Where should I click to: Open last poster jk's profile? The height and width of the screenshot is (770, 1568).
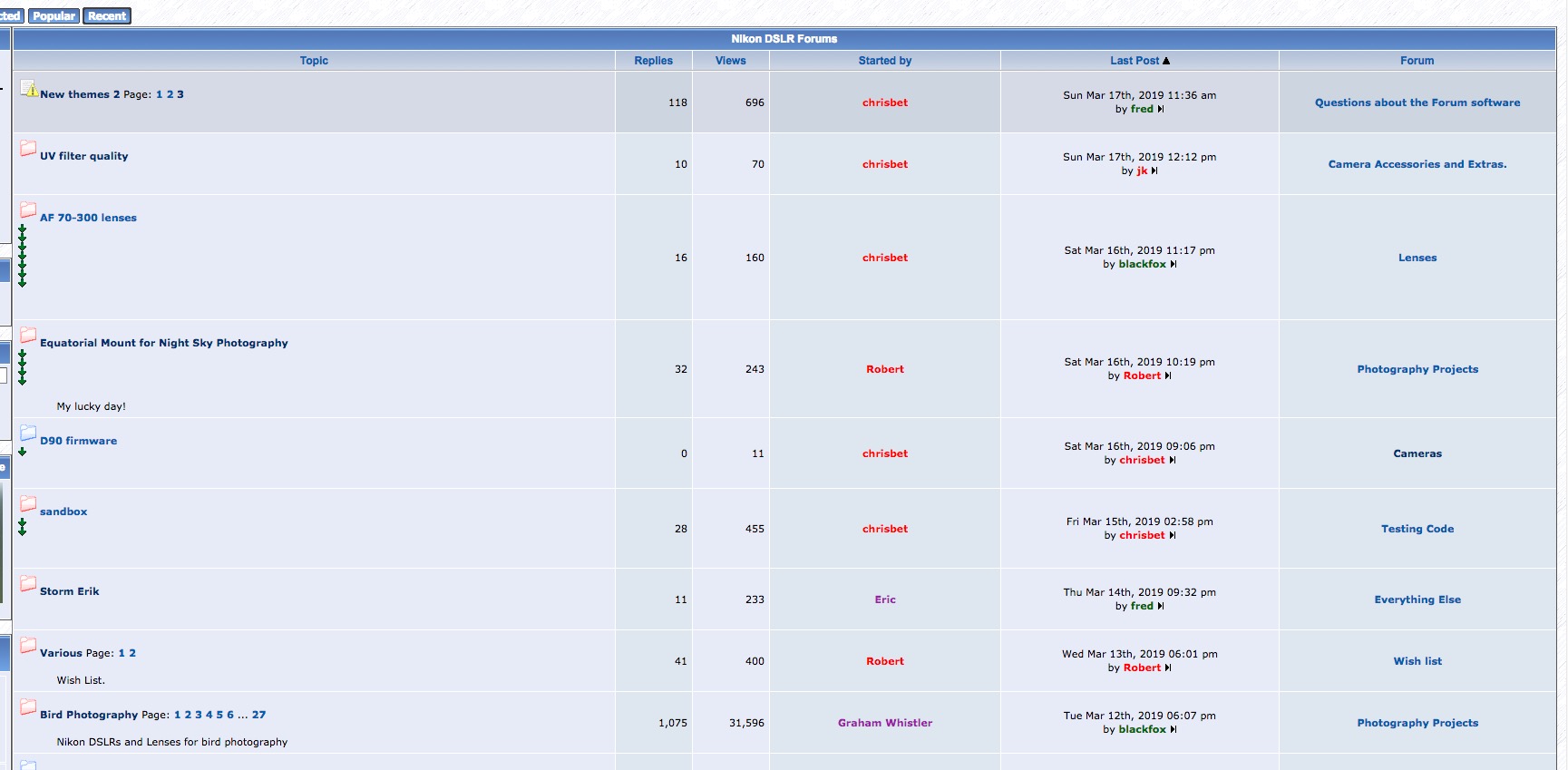point(1142,171)
